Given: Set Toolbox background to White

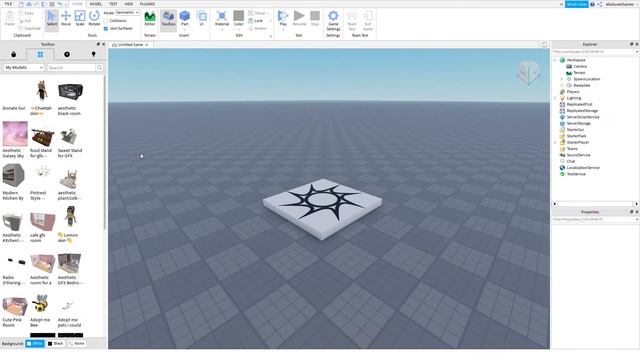Looking at the screenshot, I should click(x=35, y=344).
